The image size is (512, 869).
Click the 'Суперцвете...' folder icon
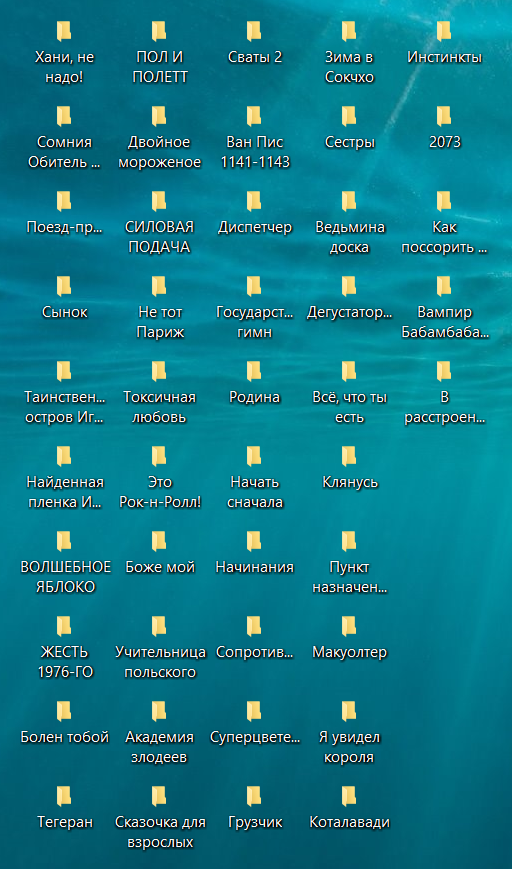[x=254, y=712]
